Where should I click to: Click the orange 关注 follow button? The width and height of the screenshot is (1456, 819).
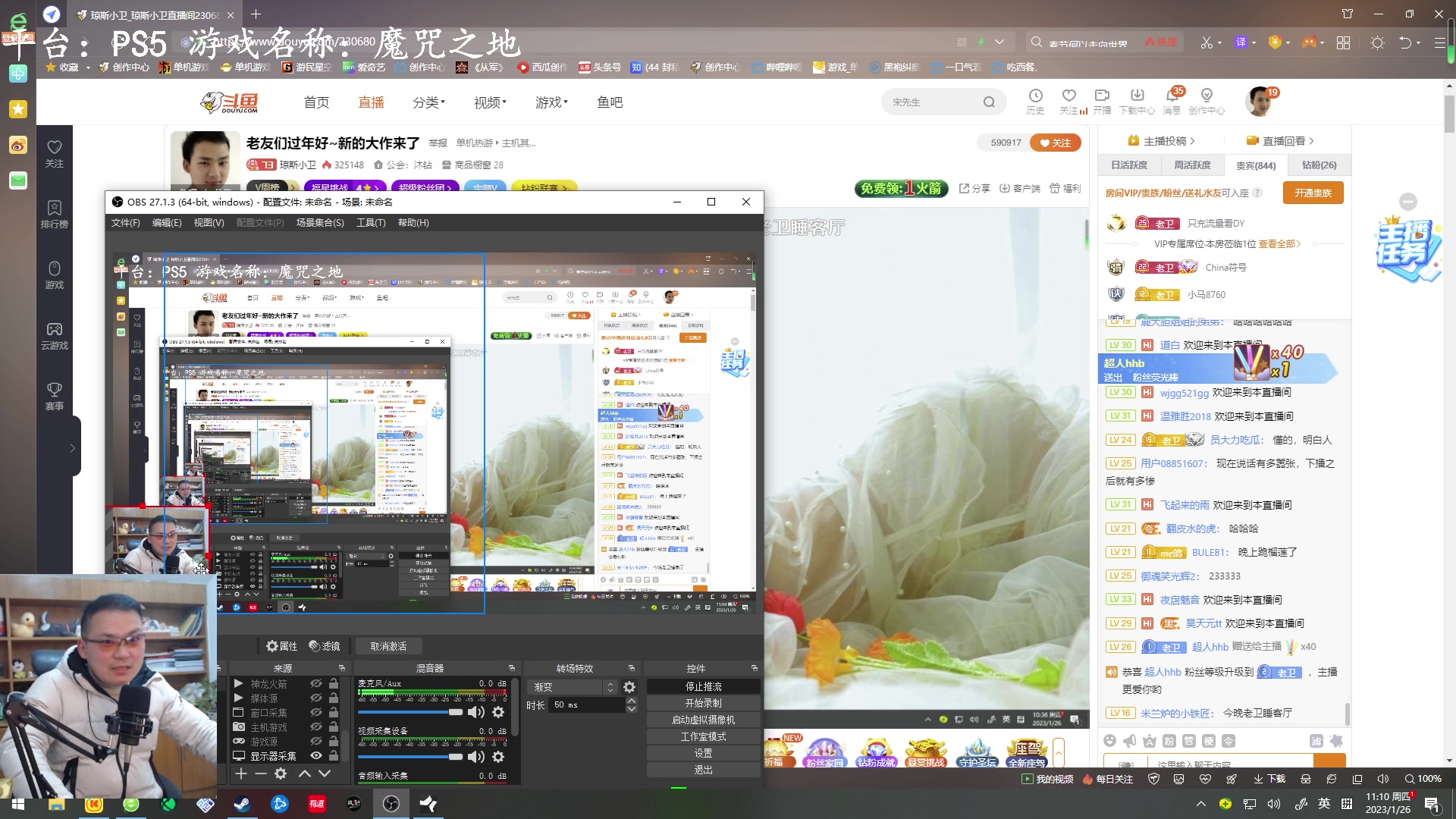(x=1056, y=143)
